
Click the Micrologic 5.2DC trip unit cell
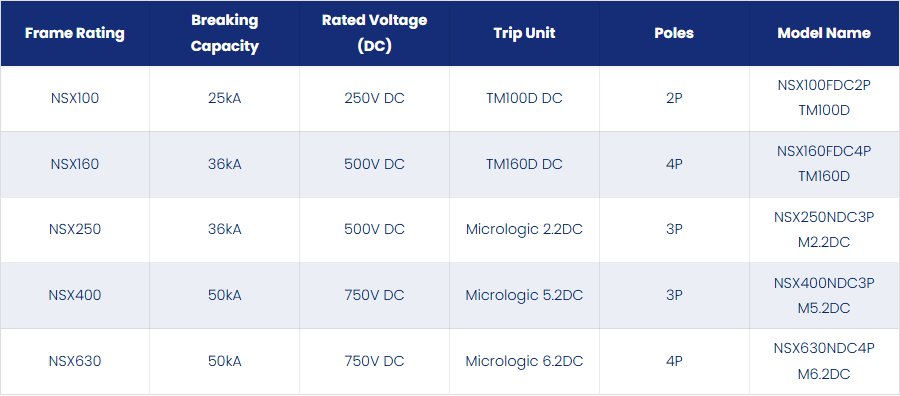coord(524,296)
